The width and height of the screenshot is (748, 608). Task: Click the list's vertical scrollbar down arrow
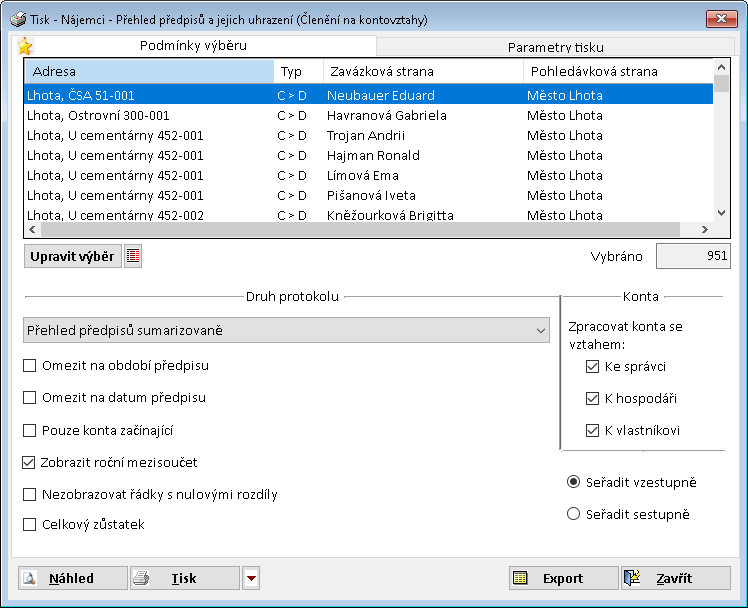(721, 212)
